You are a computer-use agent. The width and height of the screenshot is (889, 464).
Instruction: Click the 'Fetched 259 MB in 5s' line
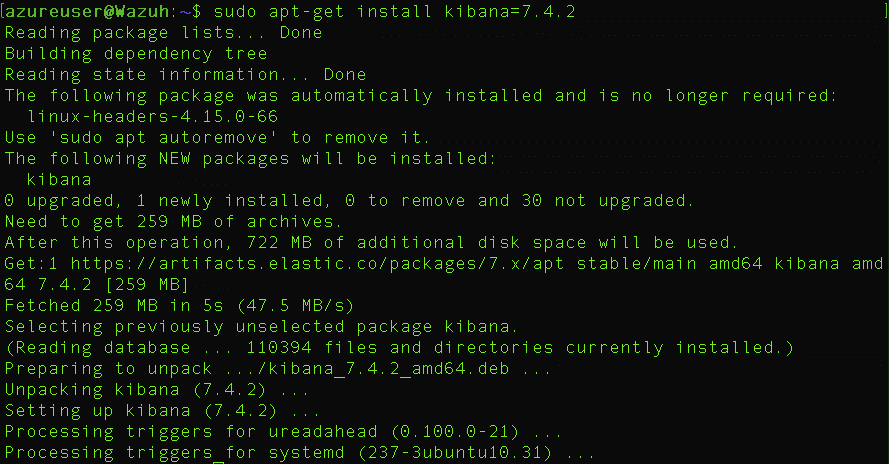tap(179, 305)
